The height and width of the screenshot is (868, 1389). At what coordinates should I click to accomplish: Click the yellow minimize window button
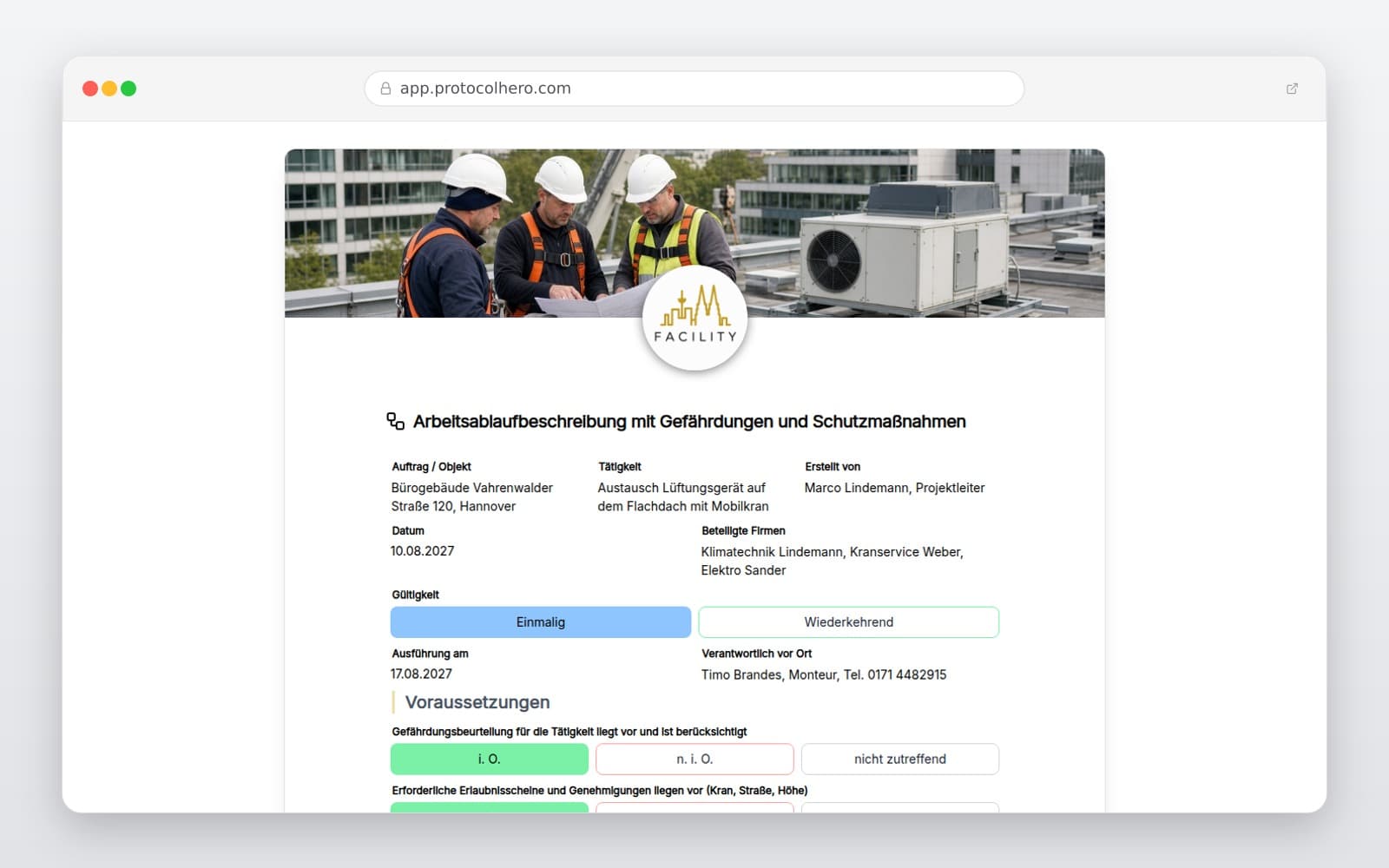[x=109, y=89]
